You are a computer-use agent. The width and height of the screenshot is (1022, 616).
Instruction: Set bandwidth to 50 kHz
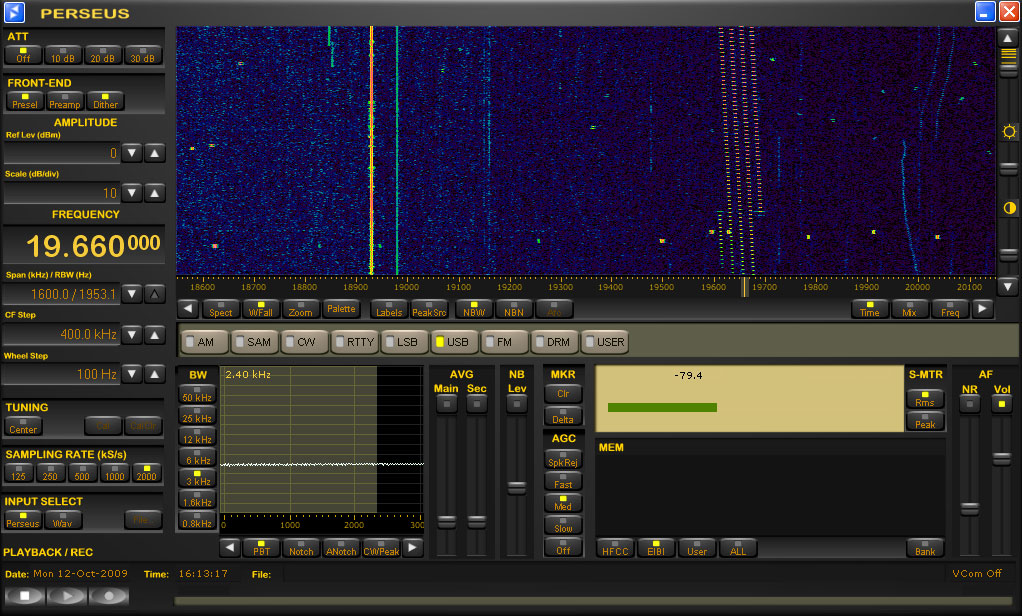tap(197, 394)
